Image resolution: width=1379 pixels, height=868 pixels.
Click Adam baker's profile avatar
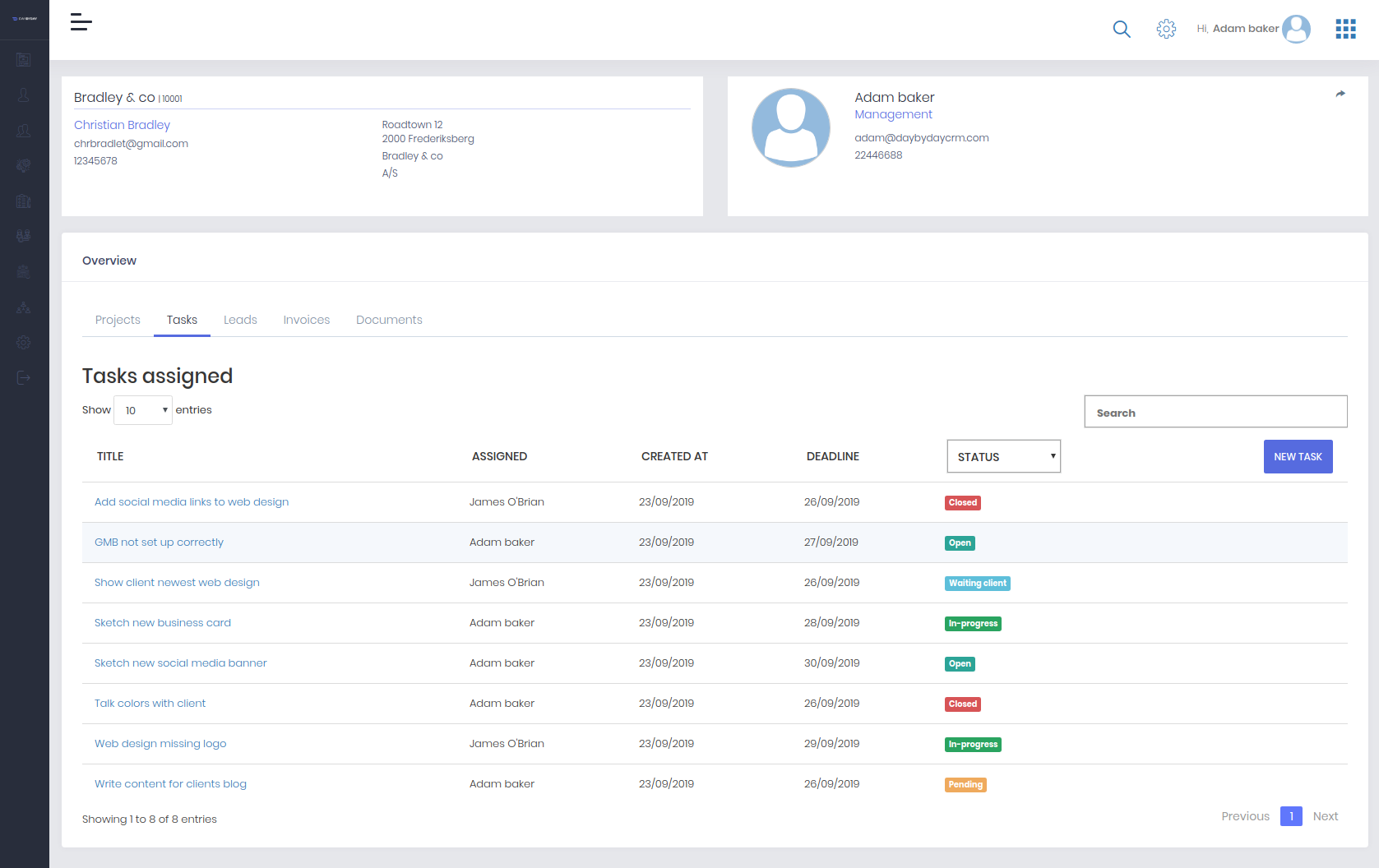pos(1297,29)
